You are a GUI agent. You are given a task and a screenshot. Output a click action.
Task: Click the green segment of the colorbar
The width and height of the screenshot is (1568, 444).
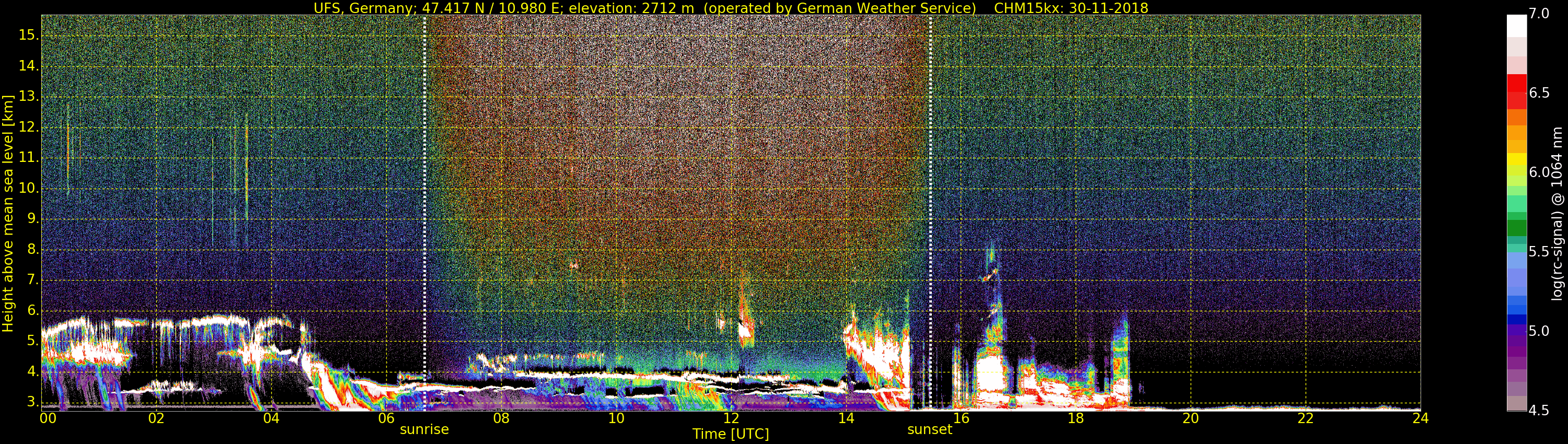(1516, 227)
